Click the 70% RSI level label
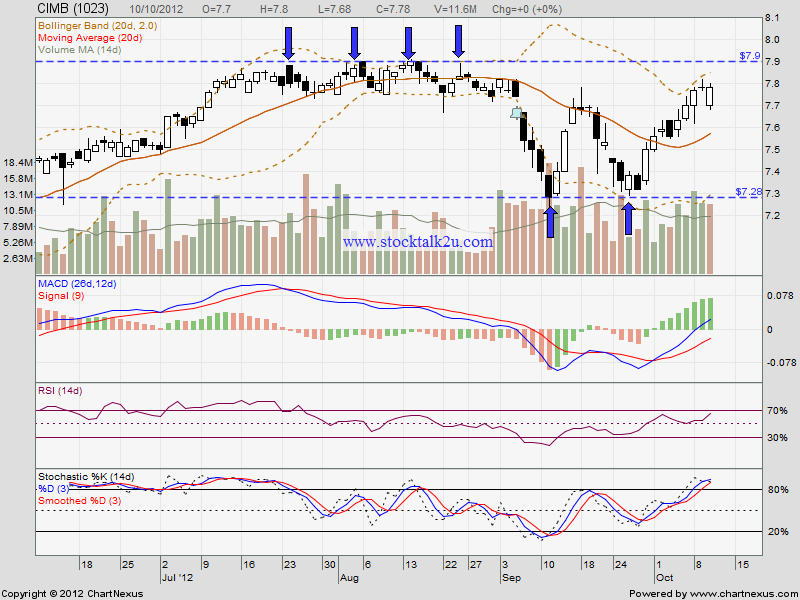This screenshot has width=800, height=600. point(777,410)
